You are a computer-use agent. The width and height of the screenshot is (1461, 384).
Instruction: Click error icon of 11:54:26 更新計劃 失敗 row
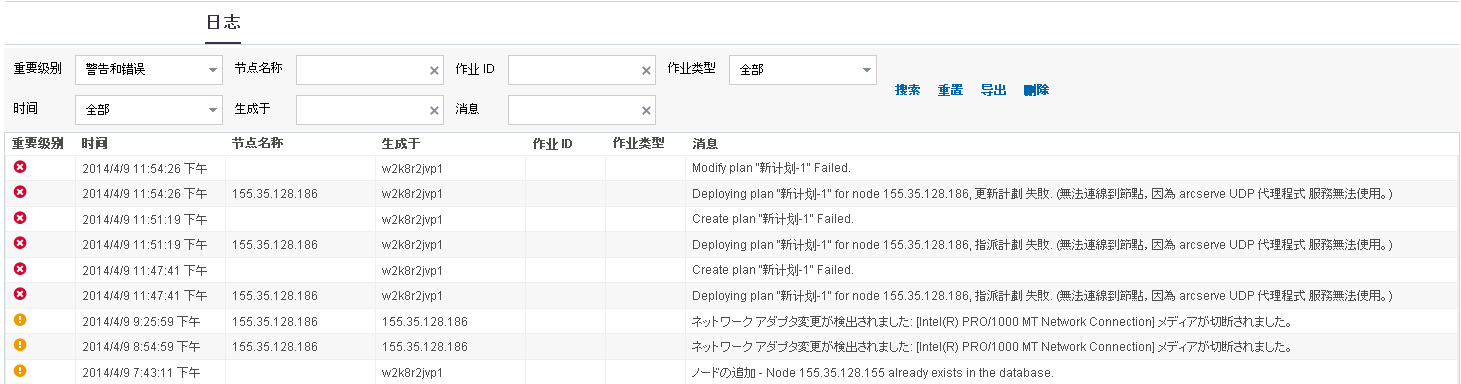20,192
